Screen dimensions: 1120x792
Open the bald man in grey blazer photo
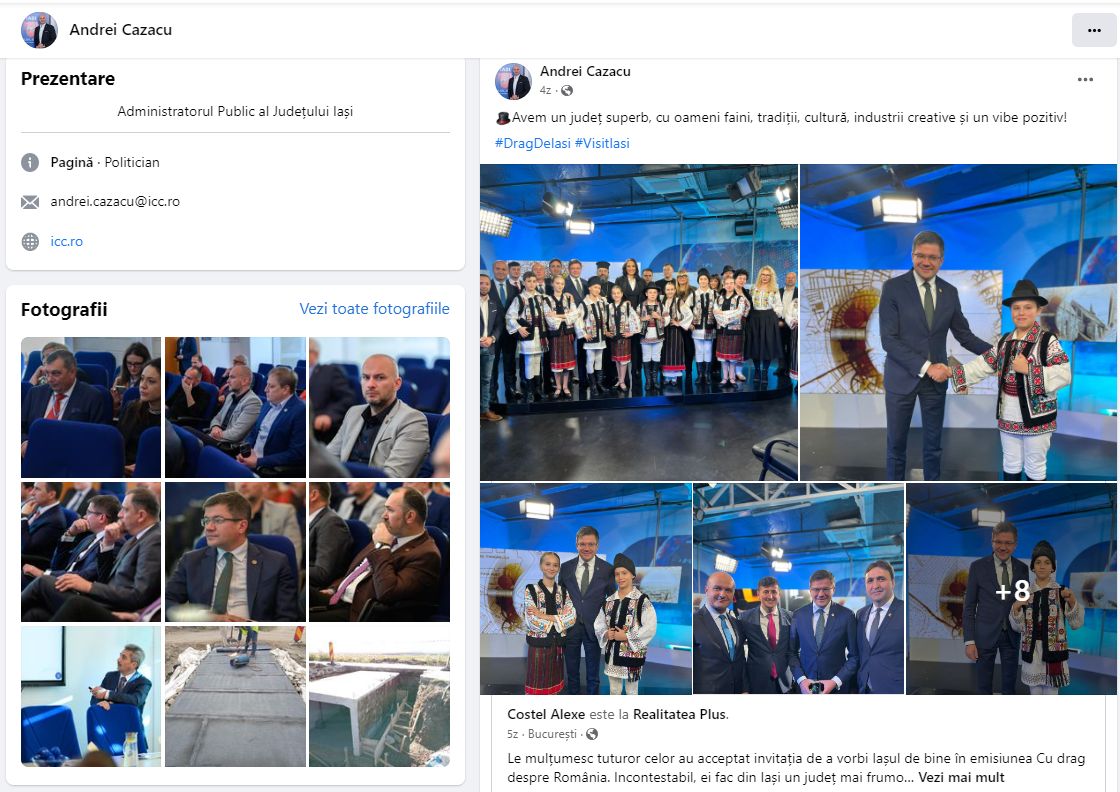[379, 407]
